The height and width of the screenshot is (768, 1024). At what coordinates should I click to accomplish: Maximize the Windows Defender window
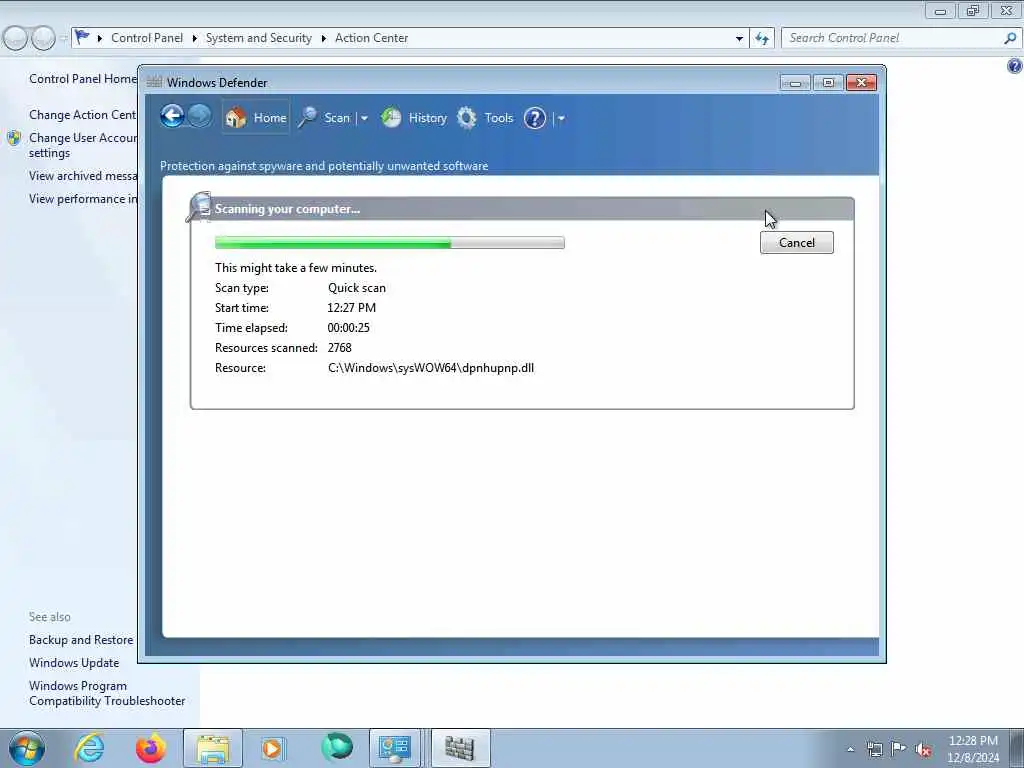pos(828,82)
